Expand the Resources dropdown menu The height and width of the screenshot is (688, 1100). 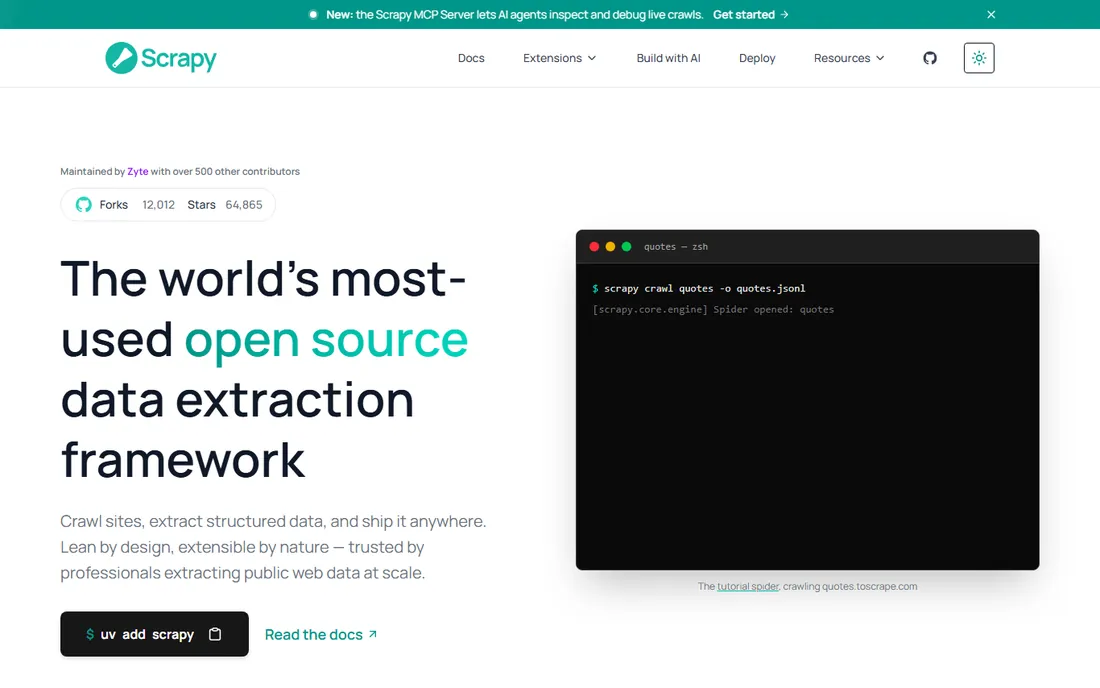(849, 58)
